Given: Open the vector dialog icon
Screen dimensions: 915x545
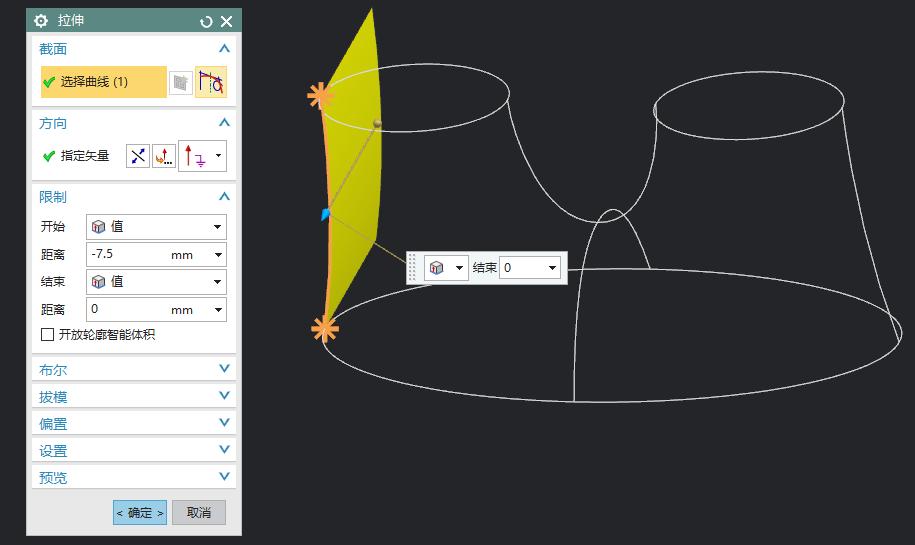Looking at the screenshot, I should pos(163,156).
